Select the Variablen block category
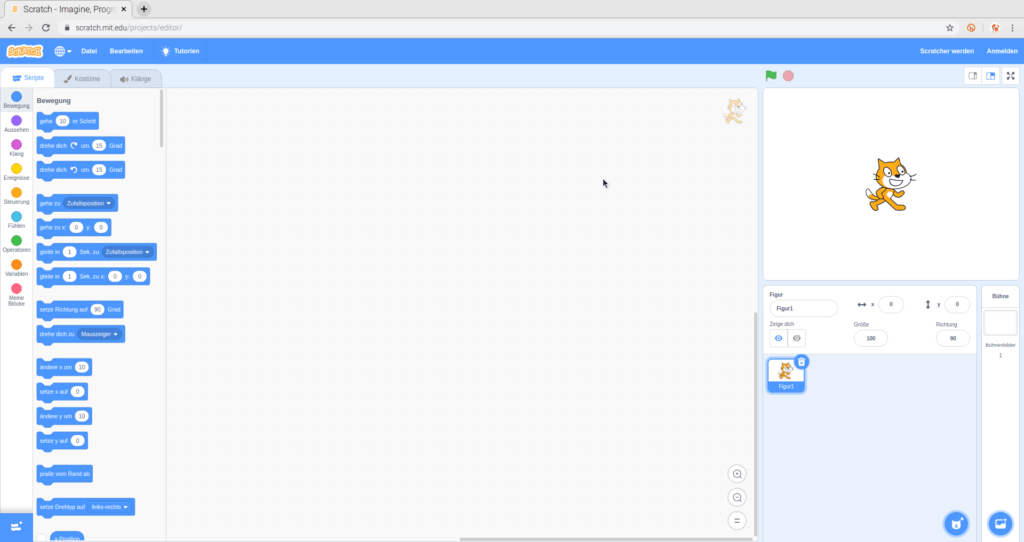 pyautogui.click(x=16, y=268)
